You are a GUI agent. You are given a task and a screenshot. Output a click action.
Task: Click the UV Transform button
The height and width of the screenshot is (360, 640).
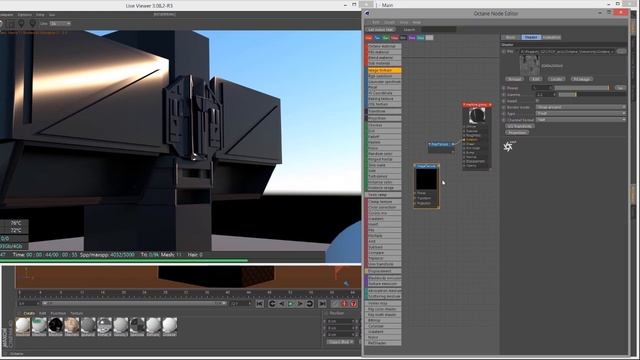520,126
